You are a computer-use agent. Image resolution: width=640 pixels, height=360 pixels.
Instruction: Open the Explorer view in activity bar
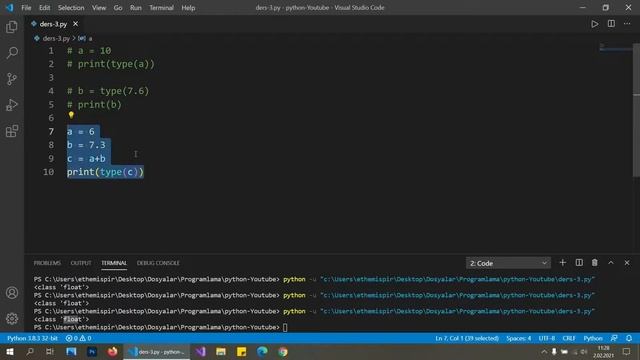(12, 27)
